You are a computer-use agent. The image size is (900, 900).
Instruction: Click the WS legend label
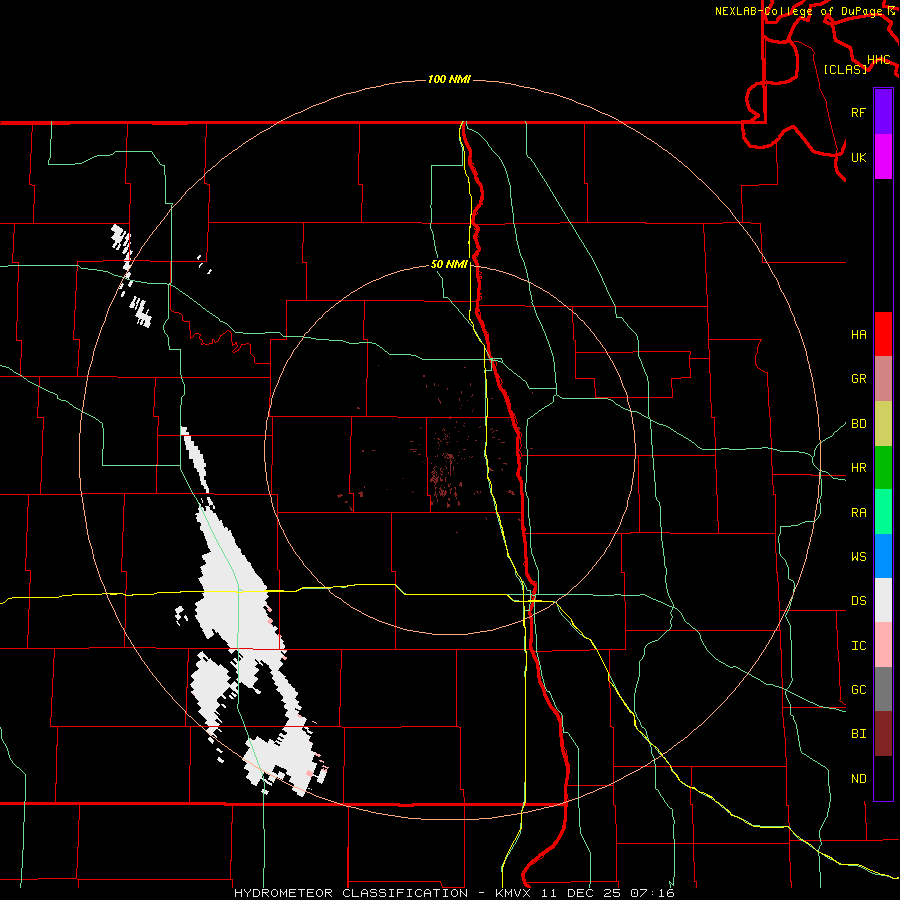858,557
